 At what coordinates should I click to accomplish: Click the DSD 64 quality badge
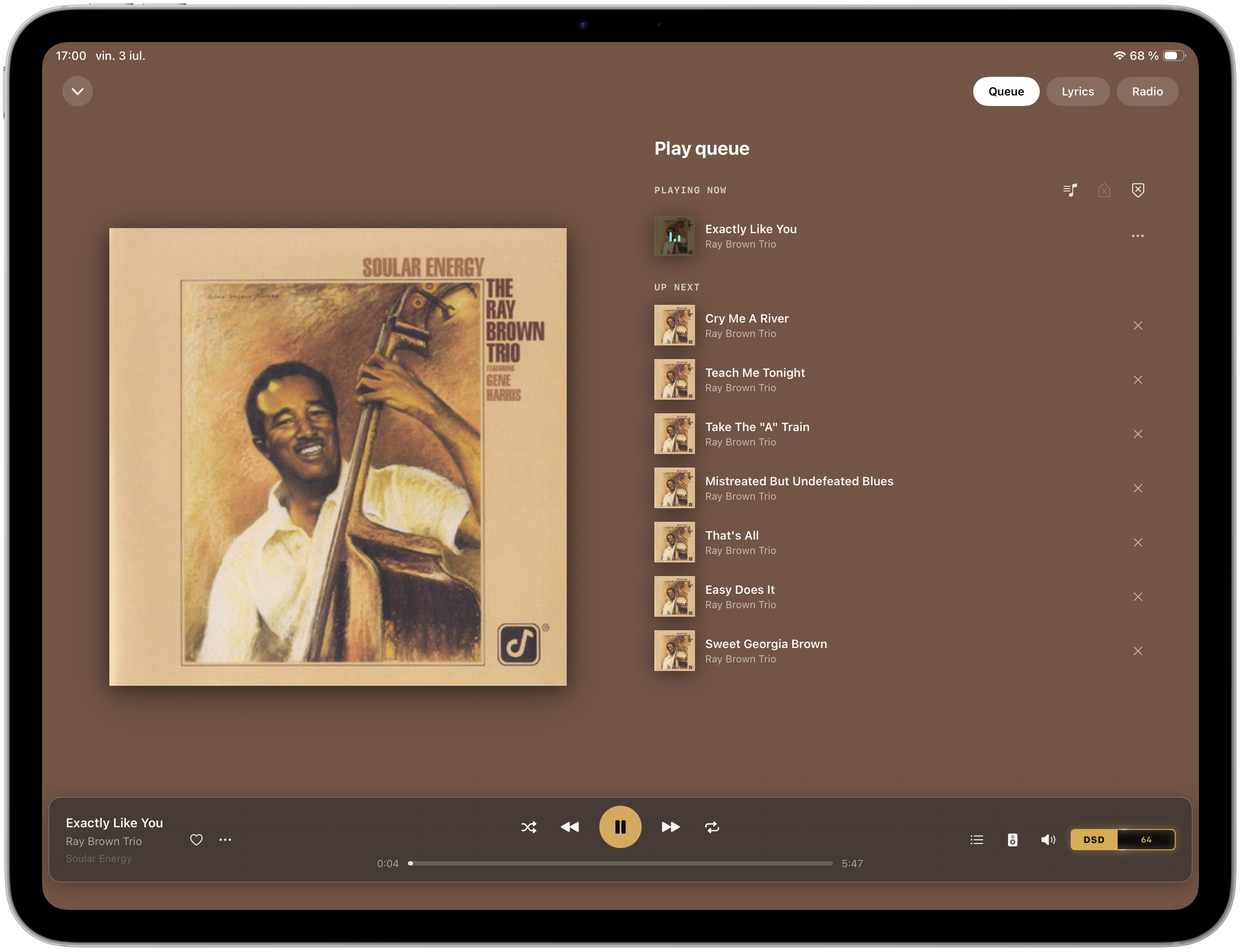(x=1122, y=840)
